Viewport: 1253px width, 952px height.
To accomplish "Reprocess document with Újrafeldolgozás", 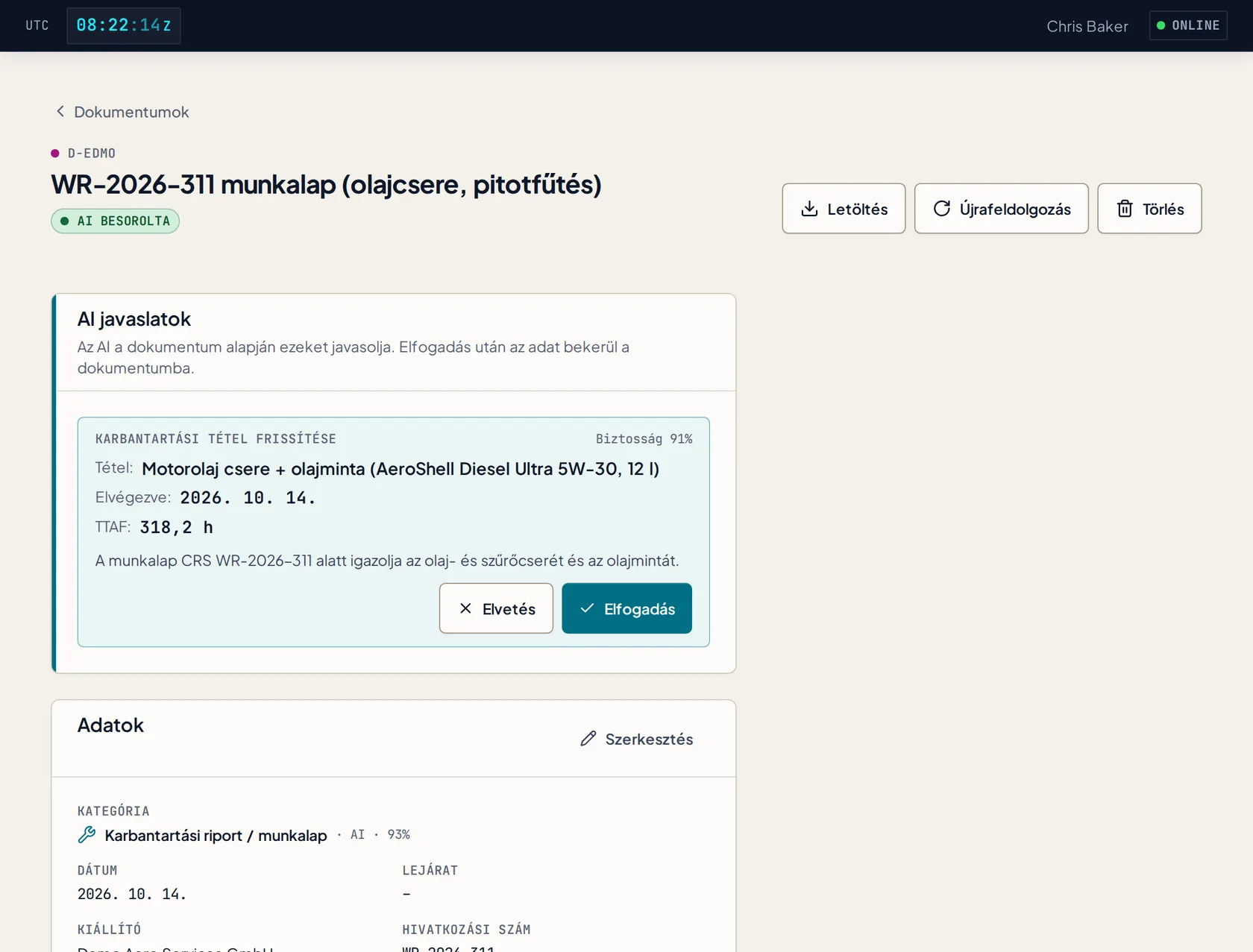I will 1002,209.
